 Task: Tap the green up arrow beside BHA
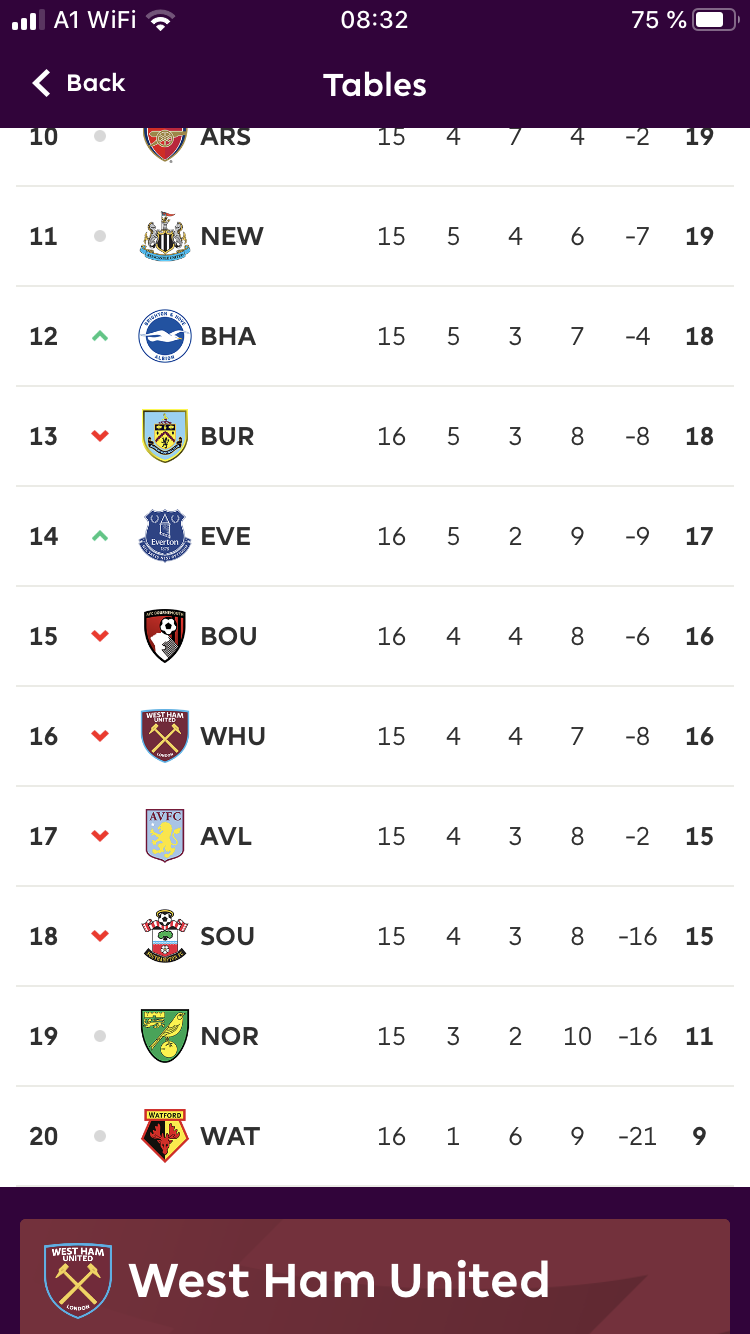[x=99, y=336]
